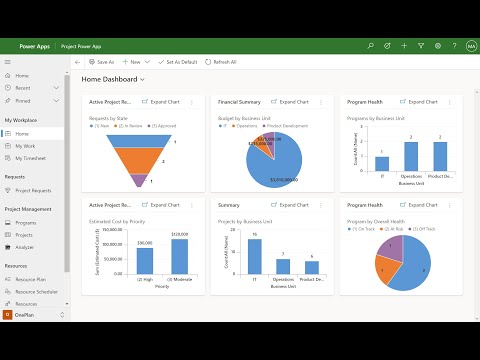Open OnePlan area switcher
The width and height of the screenshot is (480, 360).
(33, 315)
